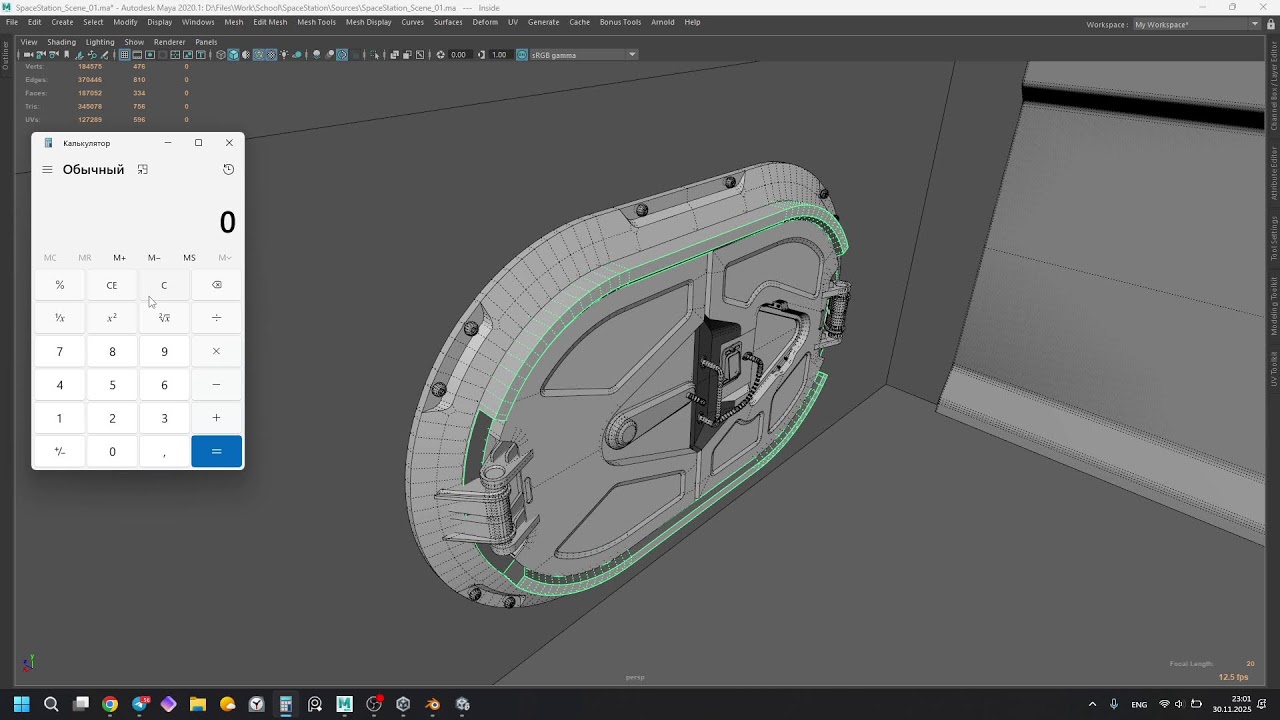The image size is (1280, 720).
Task: Click the square root button in calculator
Action: (164, 318)
